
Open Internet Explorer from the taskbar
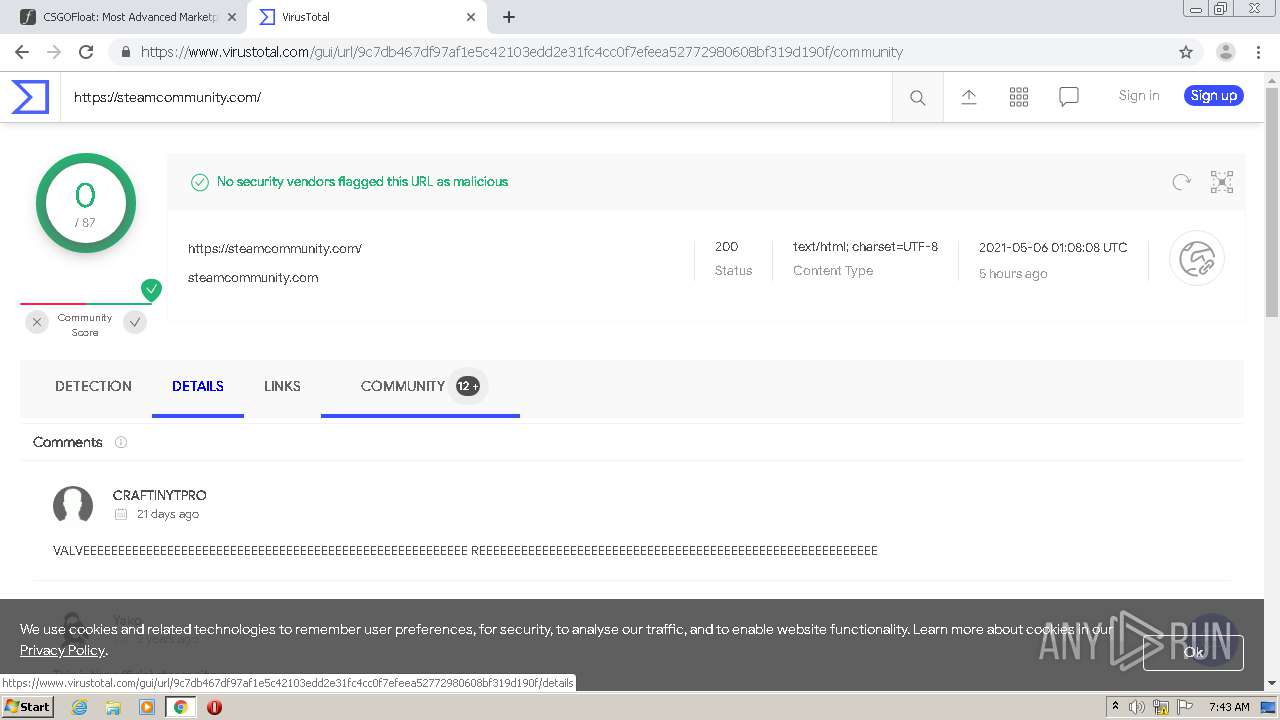click(x=80, y=707)
